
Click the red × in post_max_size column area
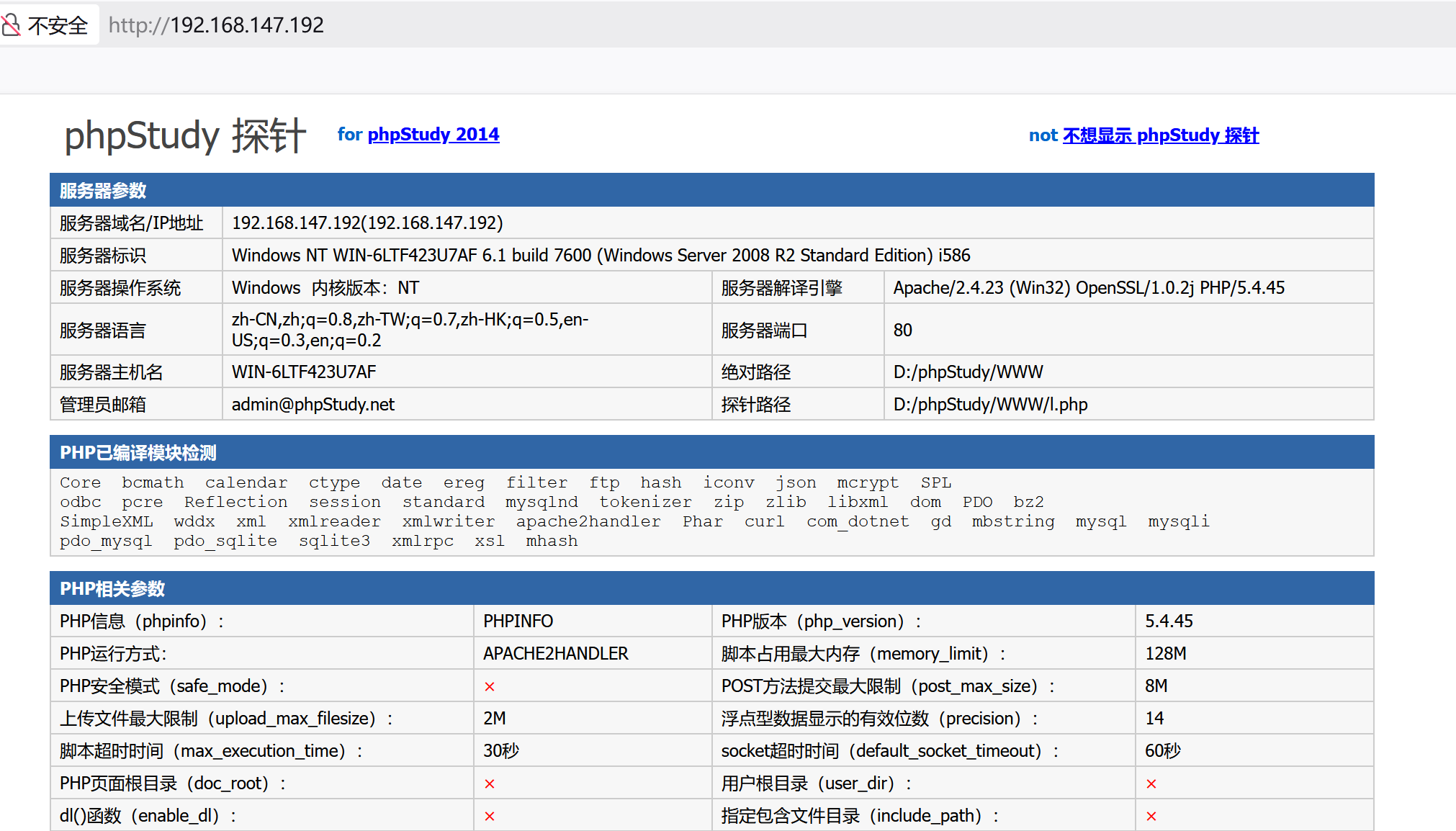(x=489, y=686)
